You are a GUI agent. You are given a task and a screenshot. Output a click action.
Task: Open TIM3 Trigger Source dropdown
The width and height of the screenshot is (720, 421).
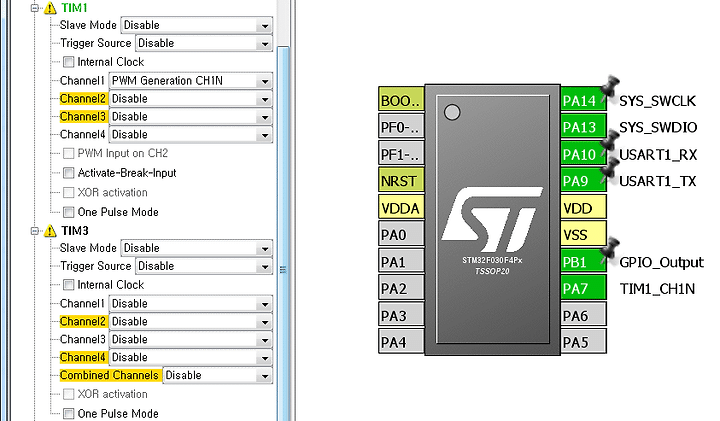point(204,266)
